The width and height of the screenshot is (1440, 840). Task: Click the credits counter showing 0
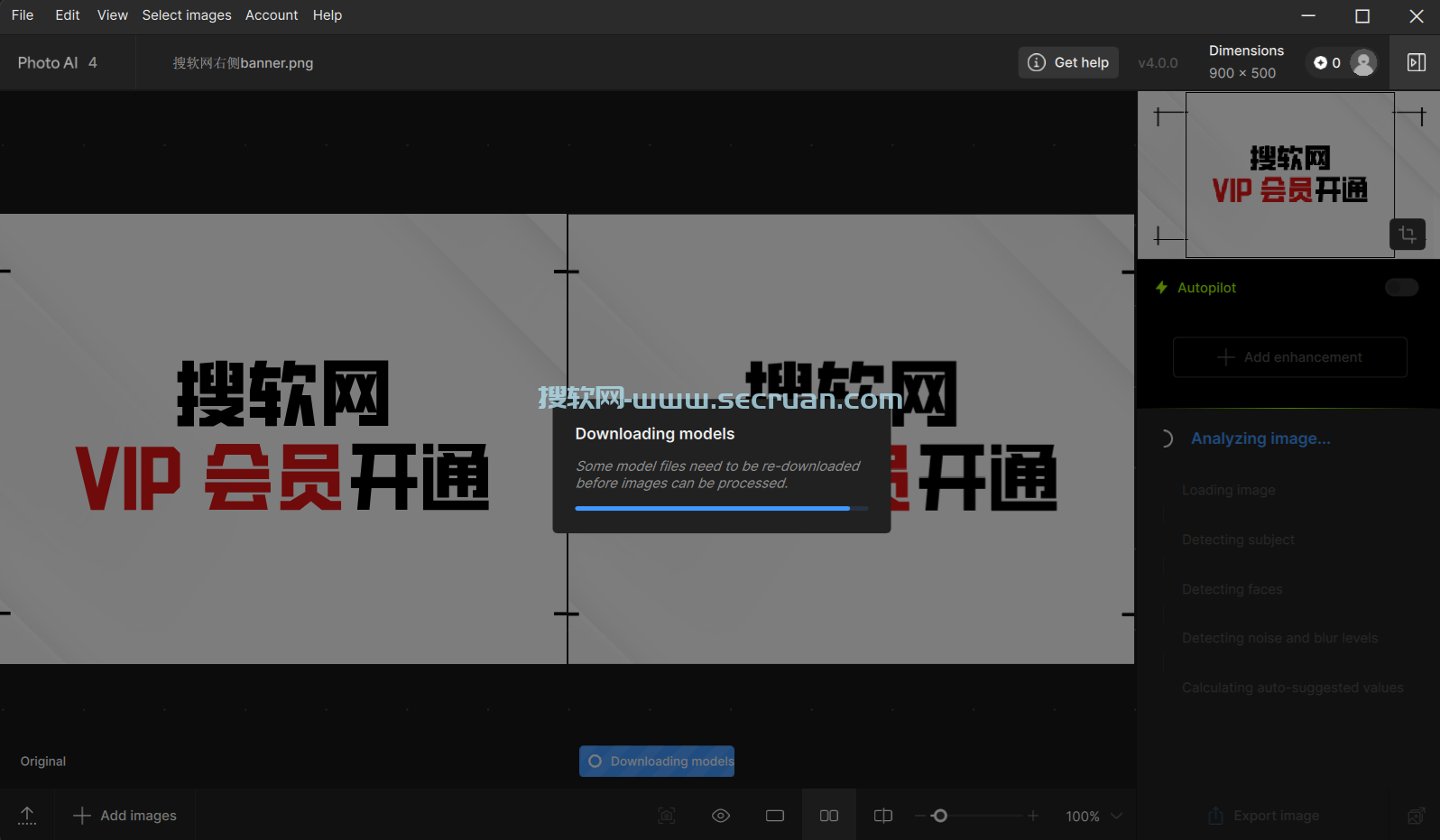click(x=1327, y=62)
